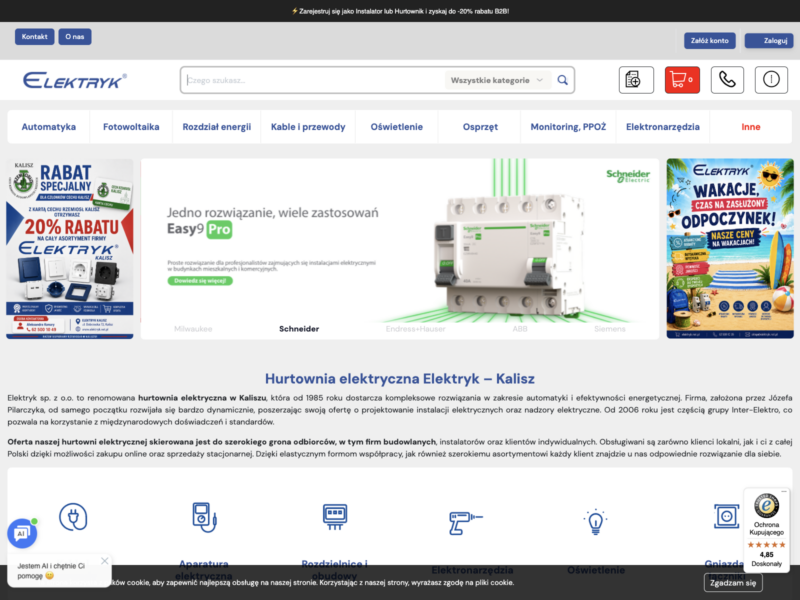Click the drill Elektronarzędzia icon
This screenshot has height=600, width=800.
coord(465,523)
